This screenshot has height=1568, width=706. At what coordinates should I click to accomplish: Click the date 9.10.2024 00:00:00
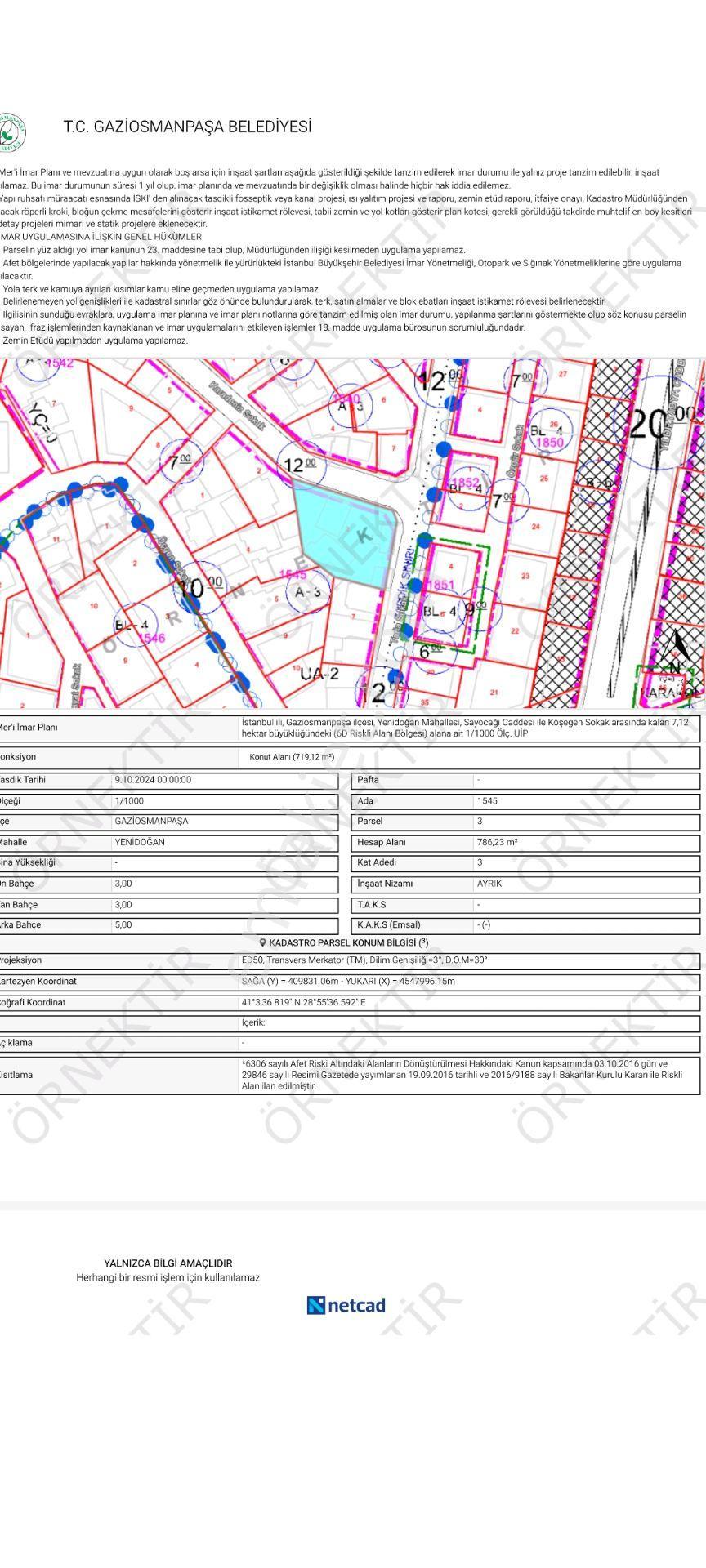click(x=153, y=780)
